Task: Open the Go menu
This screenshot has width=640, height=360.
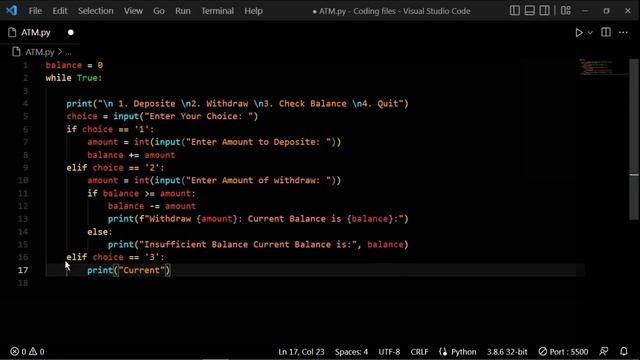Action: click(x=159, y=11)
